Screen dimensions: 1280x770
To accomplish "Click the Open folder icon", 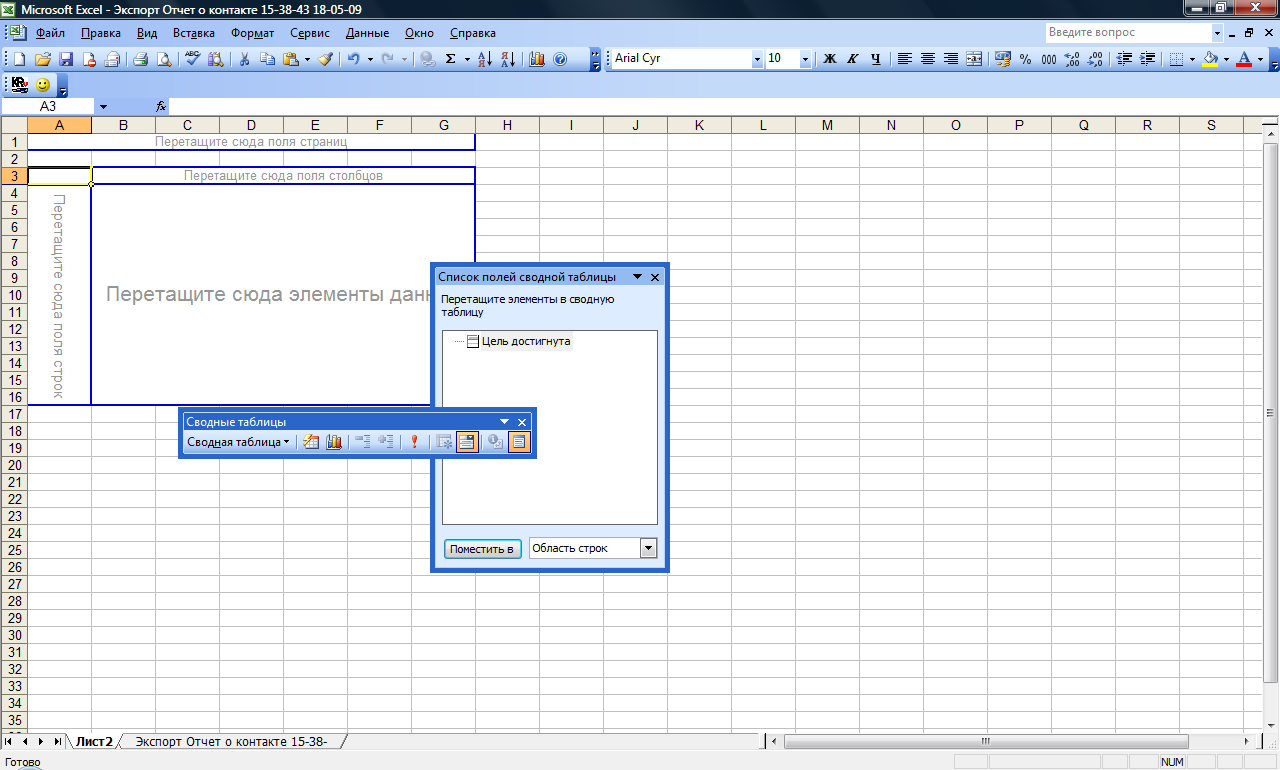I will coord(43,59).
